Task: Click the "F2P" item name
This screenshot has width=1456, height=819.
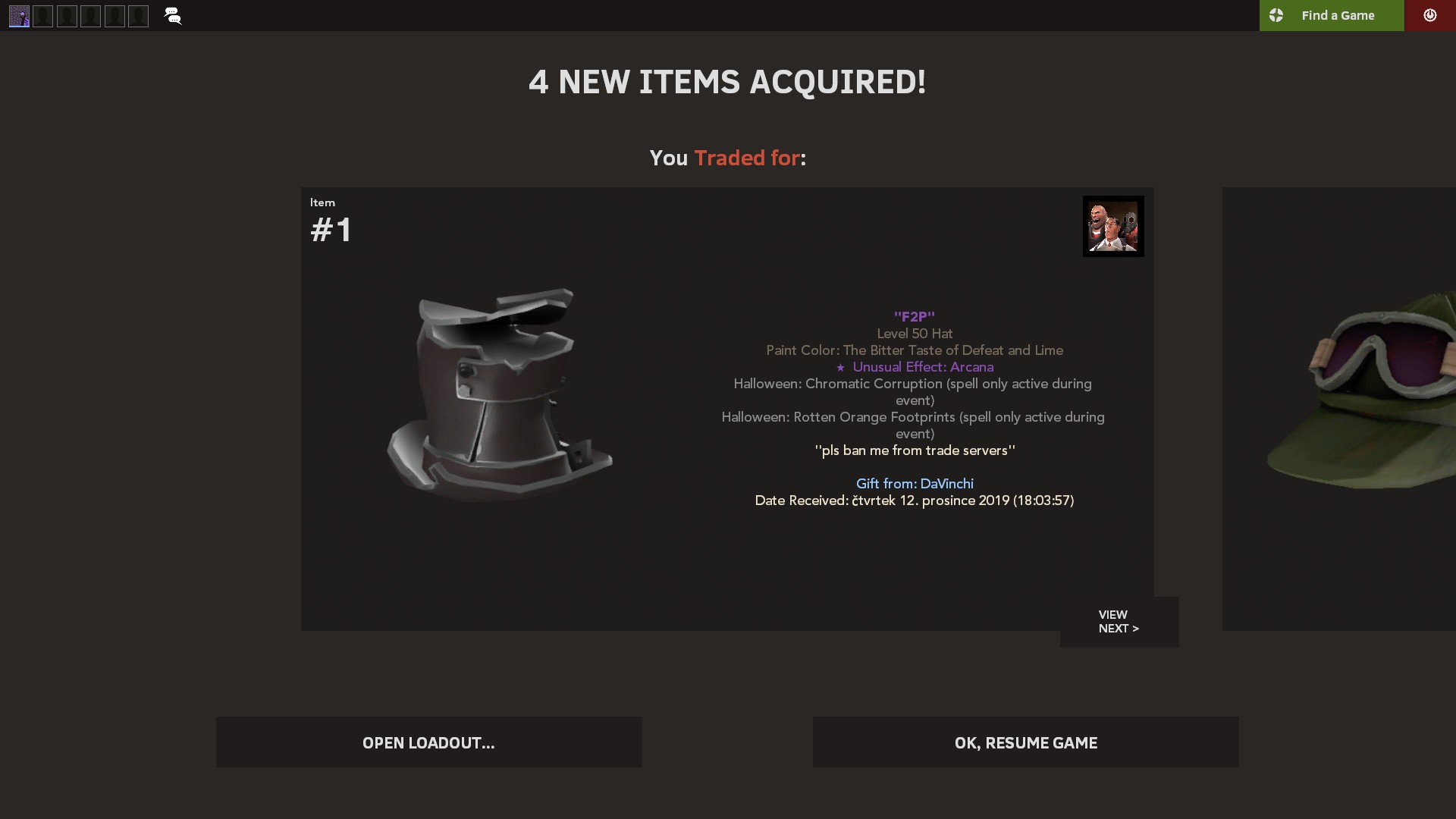Action: coord(915,317)
